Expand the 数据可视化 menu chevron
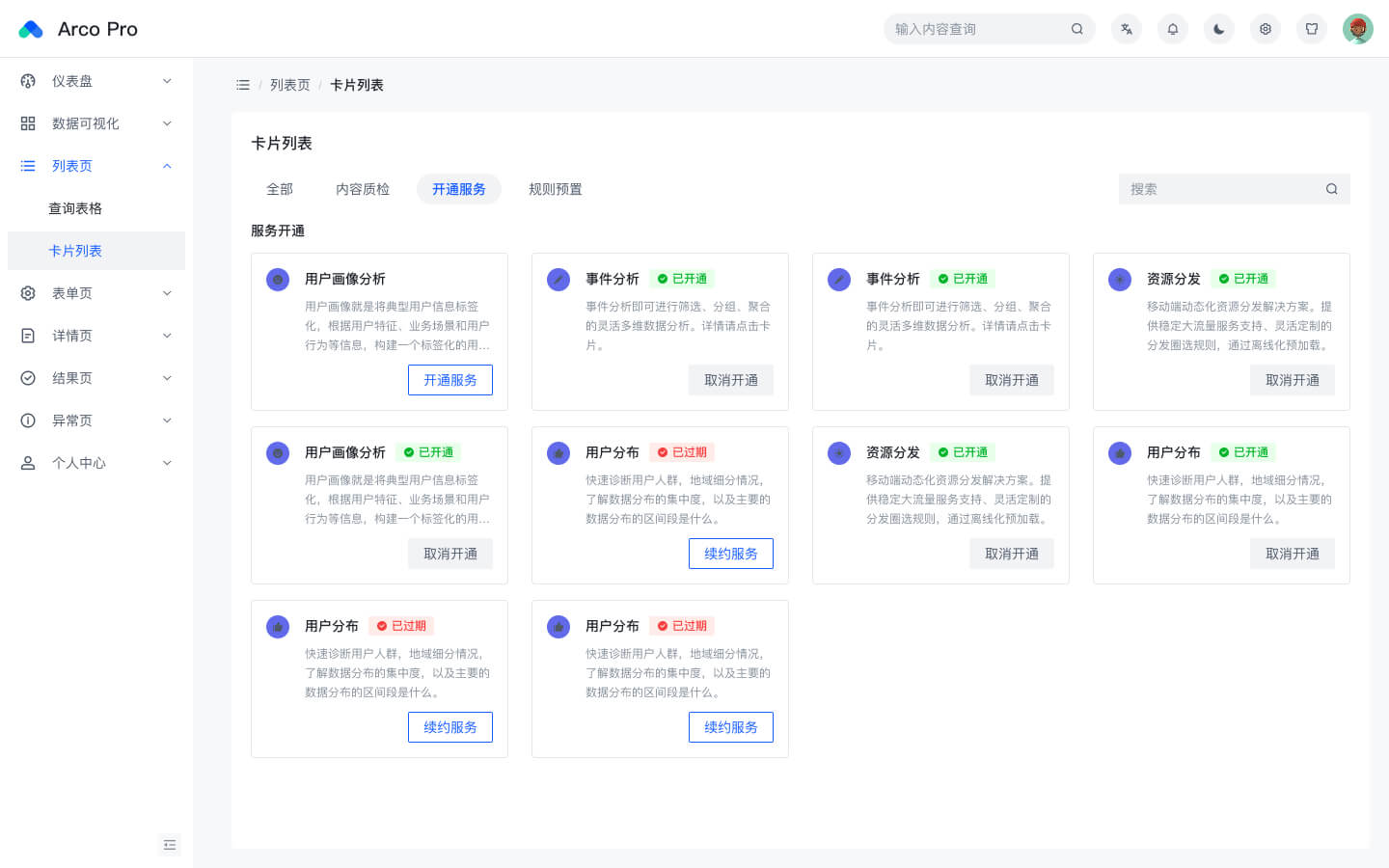This screenshot has width=1389, height=868. pos(167,123)
